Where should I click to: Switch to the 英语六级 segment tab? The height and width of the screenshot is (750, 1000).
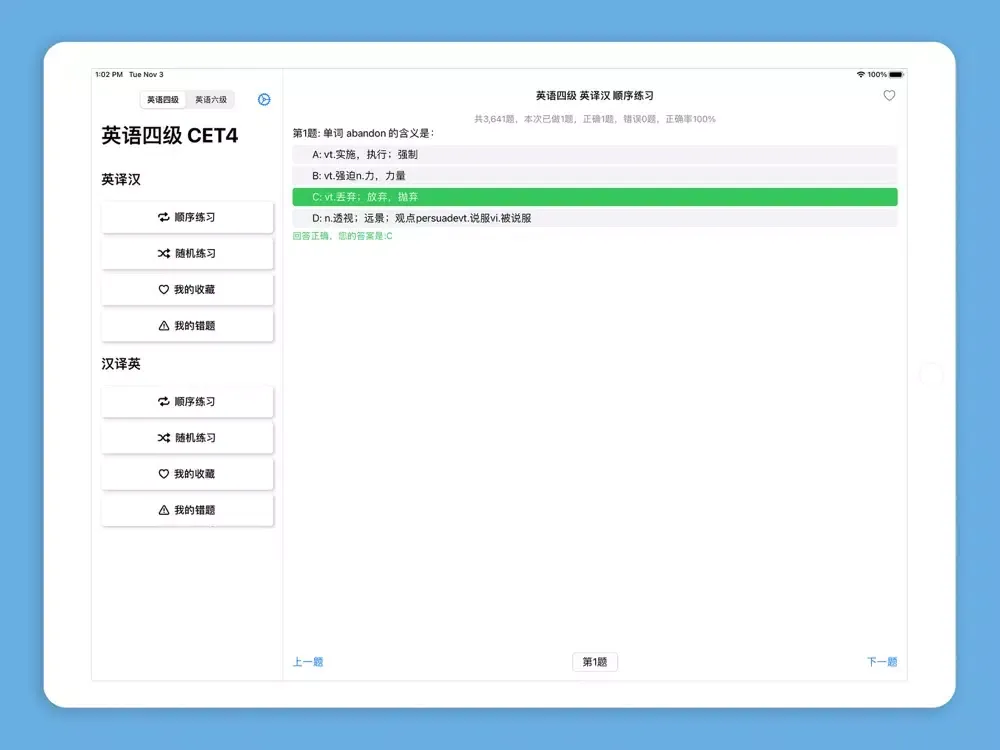point(210,99)
